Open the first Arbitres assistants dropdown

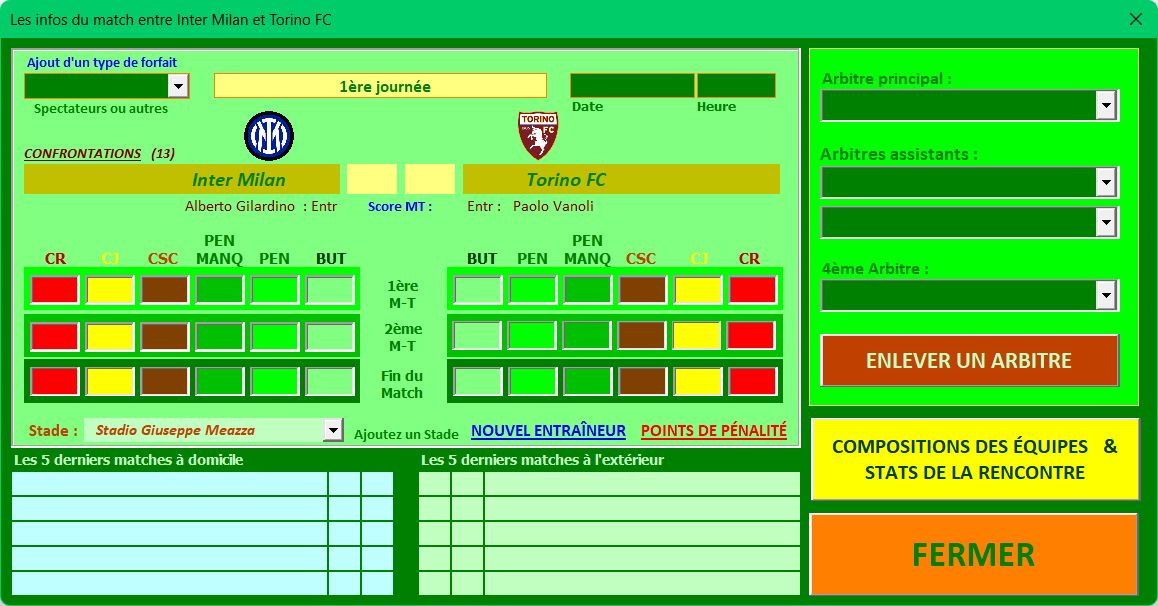(x=1105, y=182)
